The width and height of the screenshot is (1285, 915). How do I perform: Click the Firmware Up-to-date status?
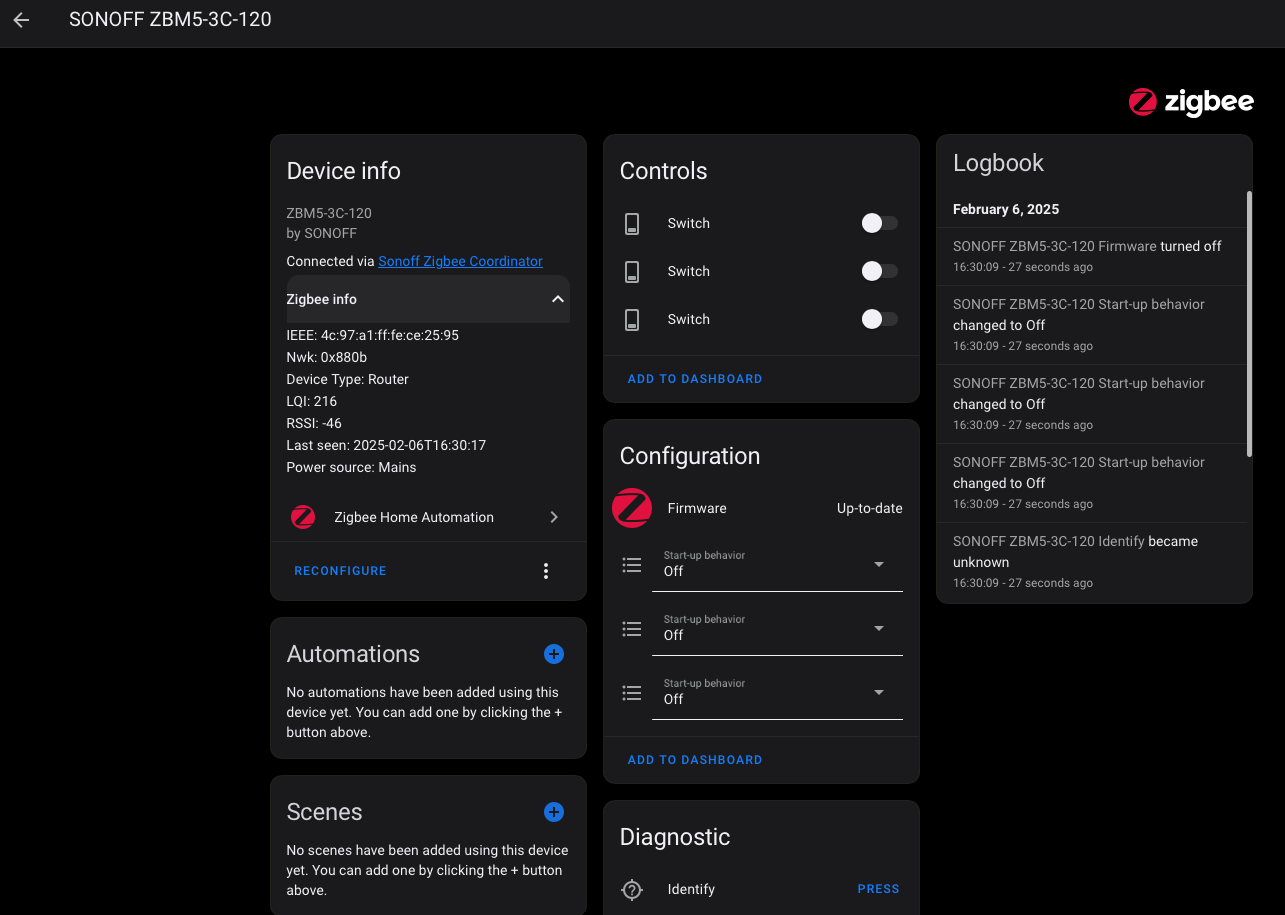pos(870,508)
